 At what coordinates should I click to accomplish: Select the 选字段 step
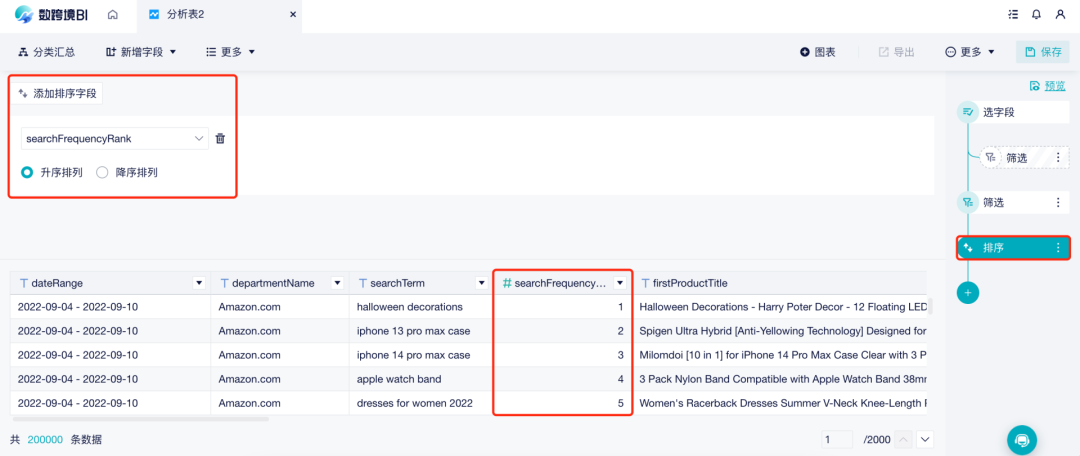(1012, 112)
